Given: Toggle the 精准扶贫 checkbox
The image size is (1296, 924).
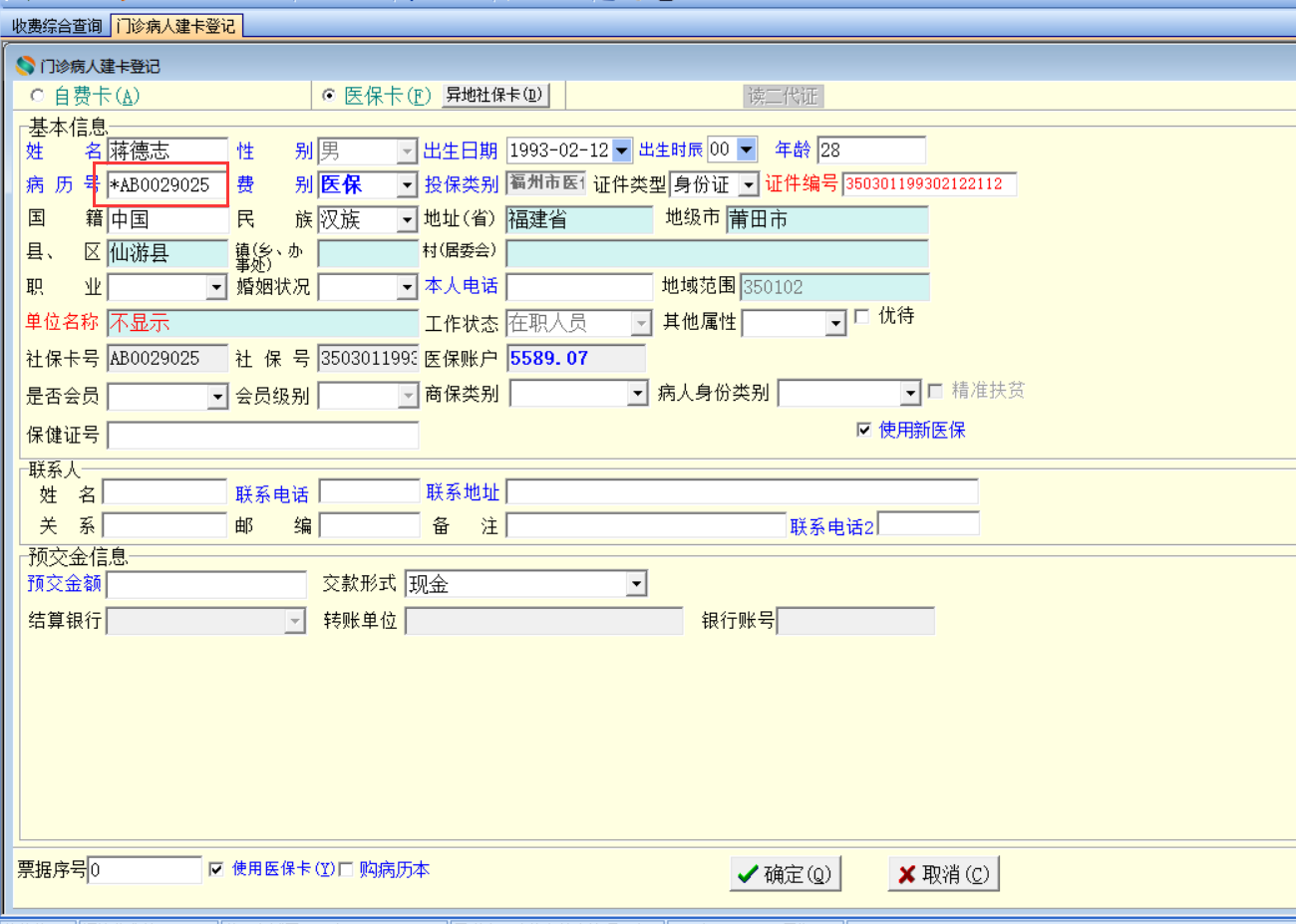Looking at the screenshot, I should pyautogui.click(x=935, y=391).
